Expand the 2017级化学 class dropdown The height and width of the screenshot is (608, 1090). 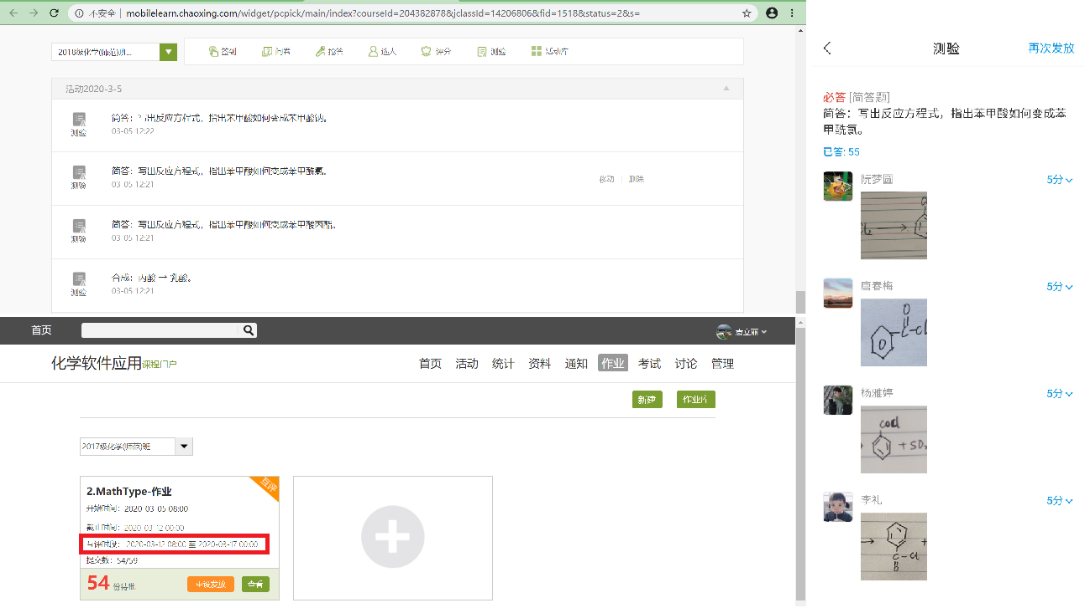[x=185, y=447]
